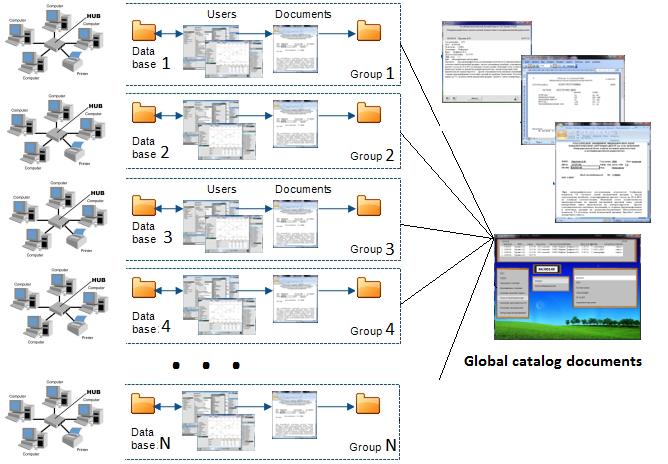Click the Group N folder icon

370,407
